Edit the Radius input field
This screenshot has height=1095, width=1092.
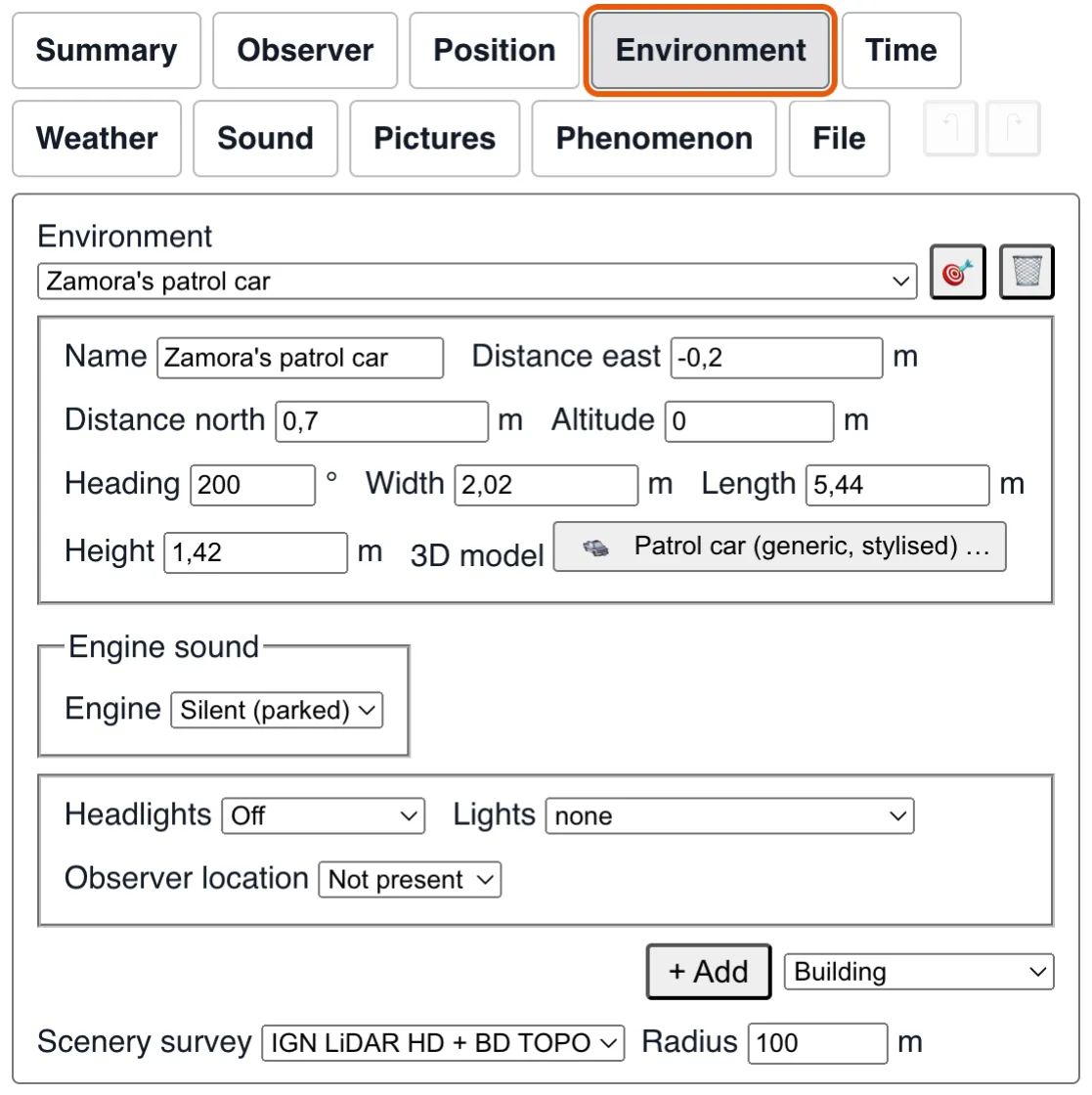[817, 1044]
